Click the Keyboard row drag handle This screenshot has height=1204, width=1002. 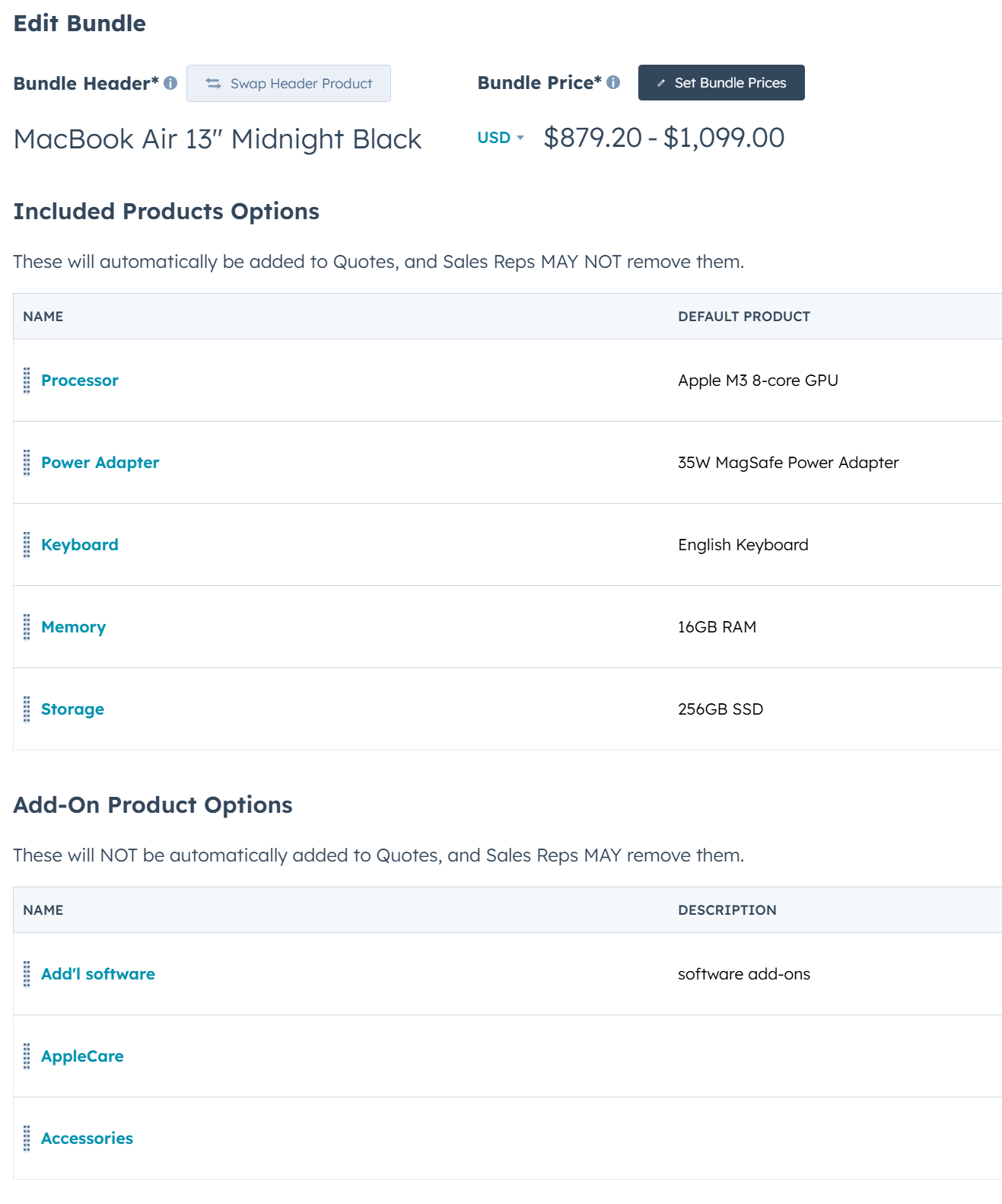[x=27, y=545]
